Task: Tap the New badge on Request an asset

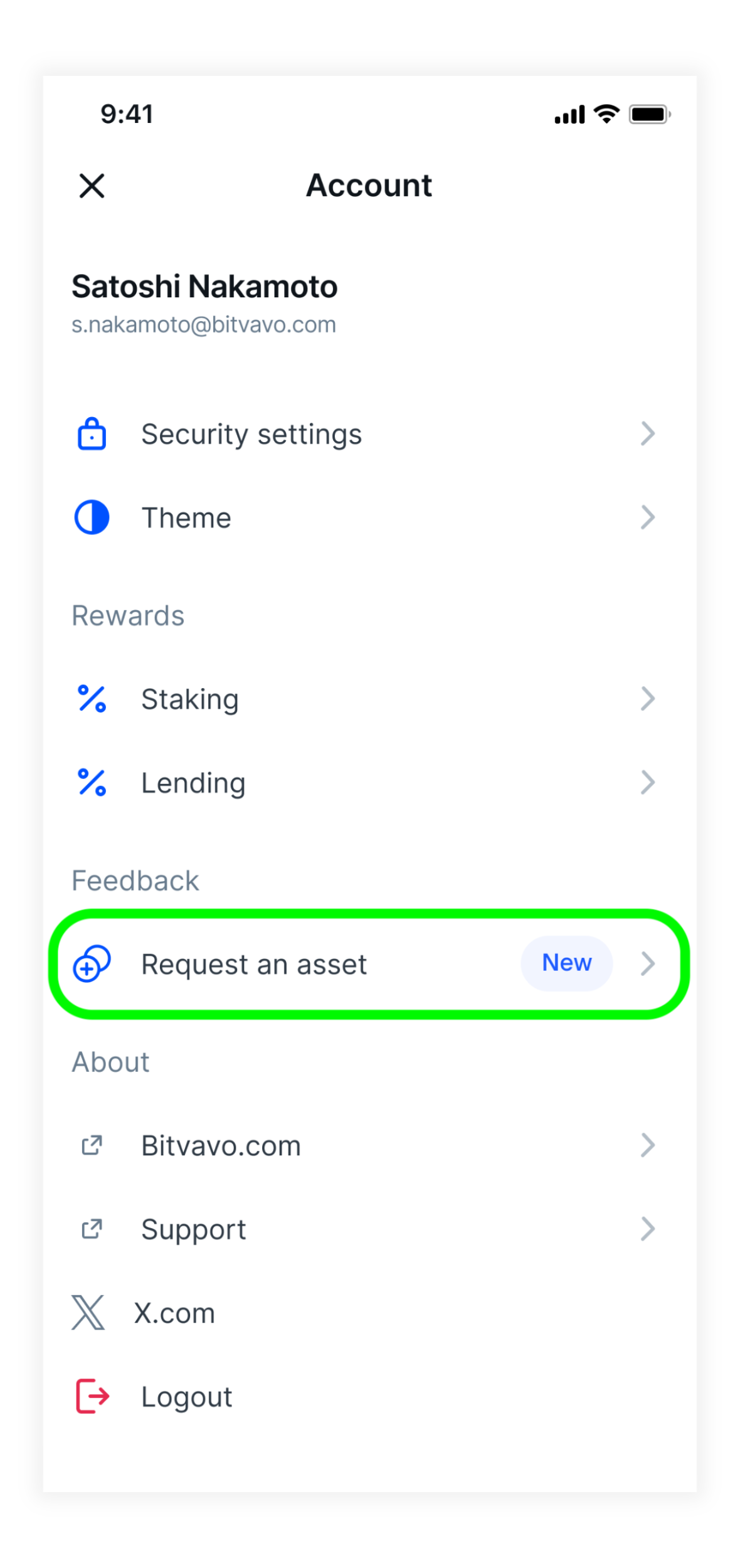Action: coord(567,963)
